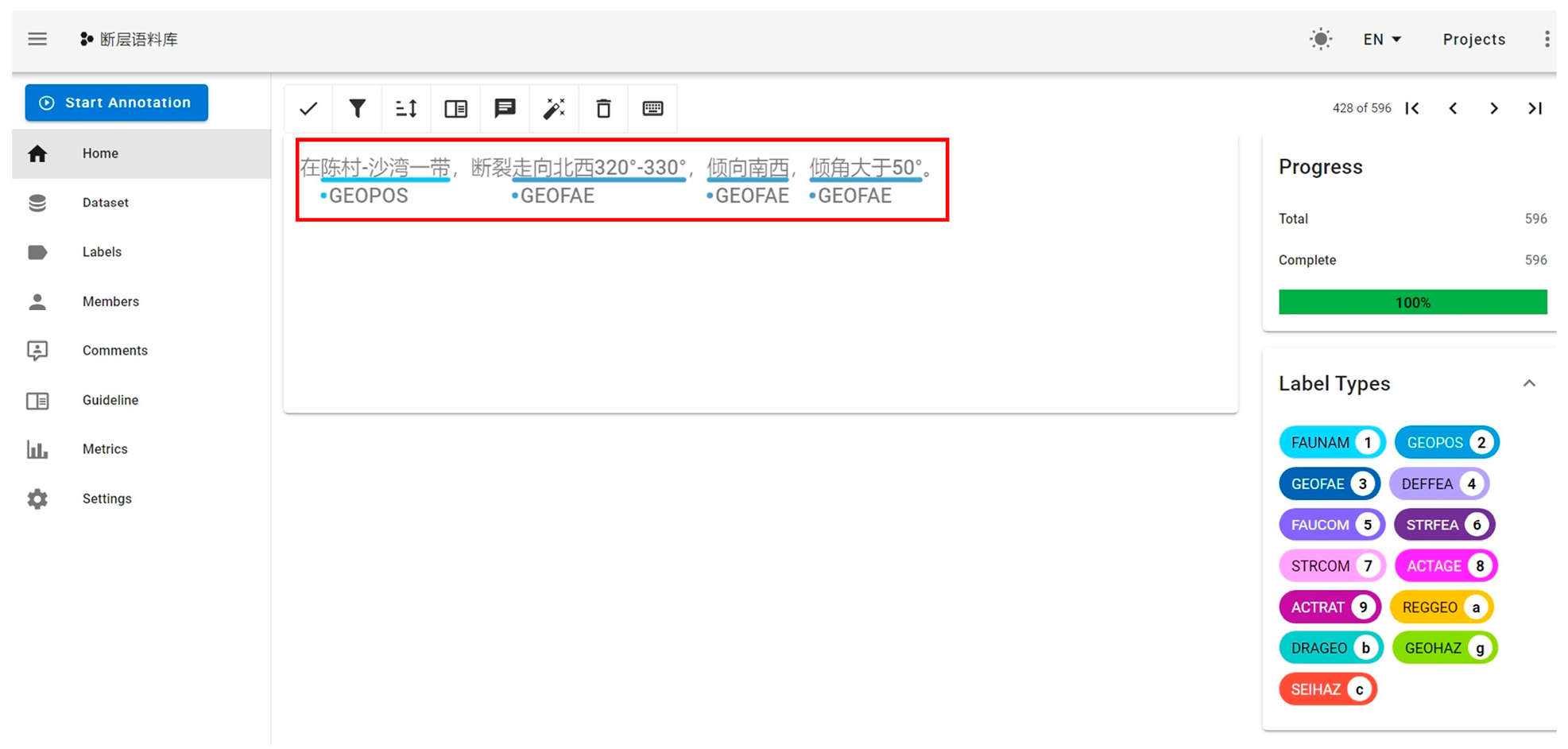Open the Projects link
This screenshot has width=1568, height=749.
point(1474,39)
